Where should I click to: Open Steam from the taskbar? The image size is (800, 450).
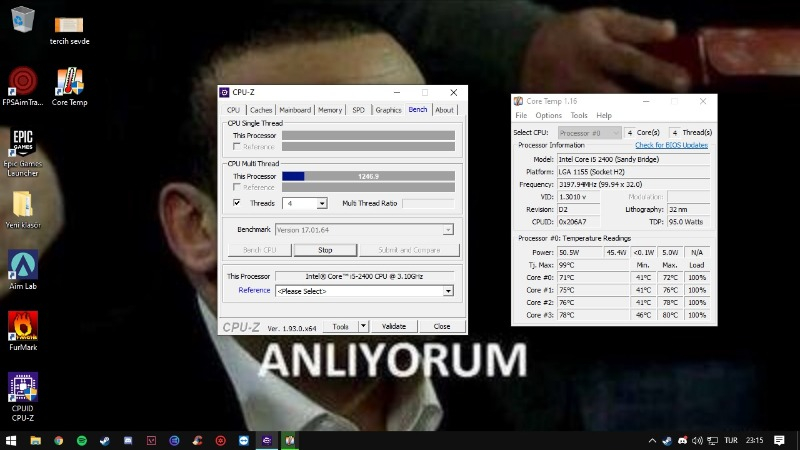click(105, 440)
